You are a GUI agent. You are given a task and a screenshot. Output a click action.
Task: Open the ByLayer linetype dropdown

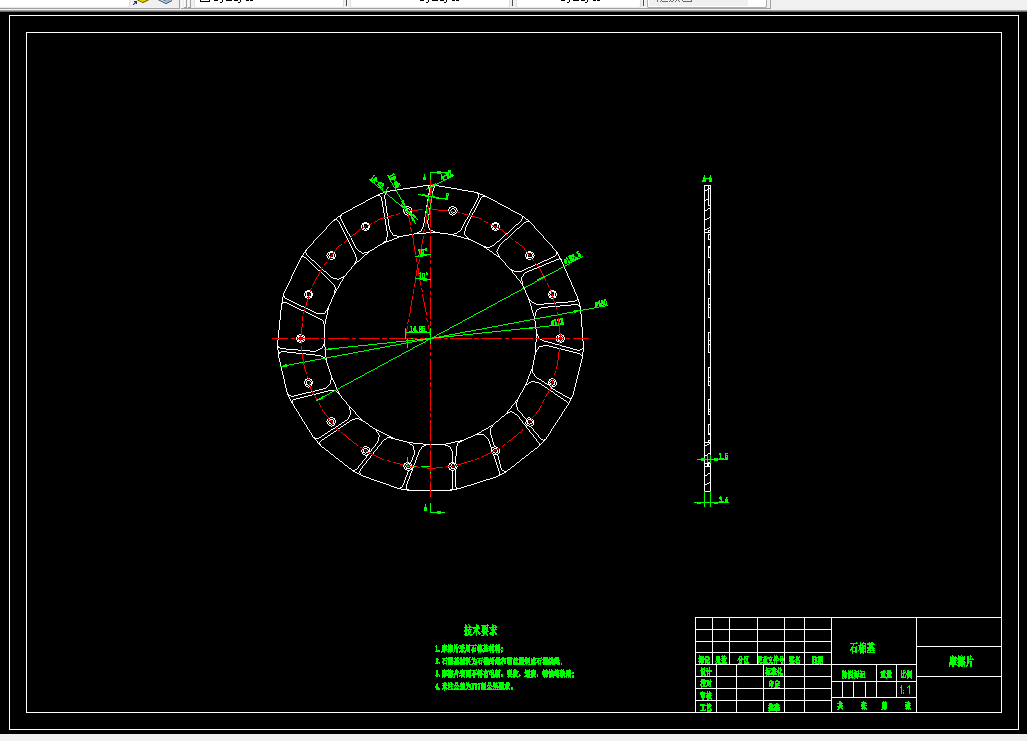(430, 2)
